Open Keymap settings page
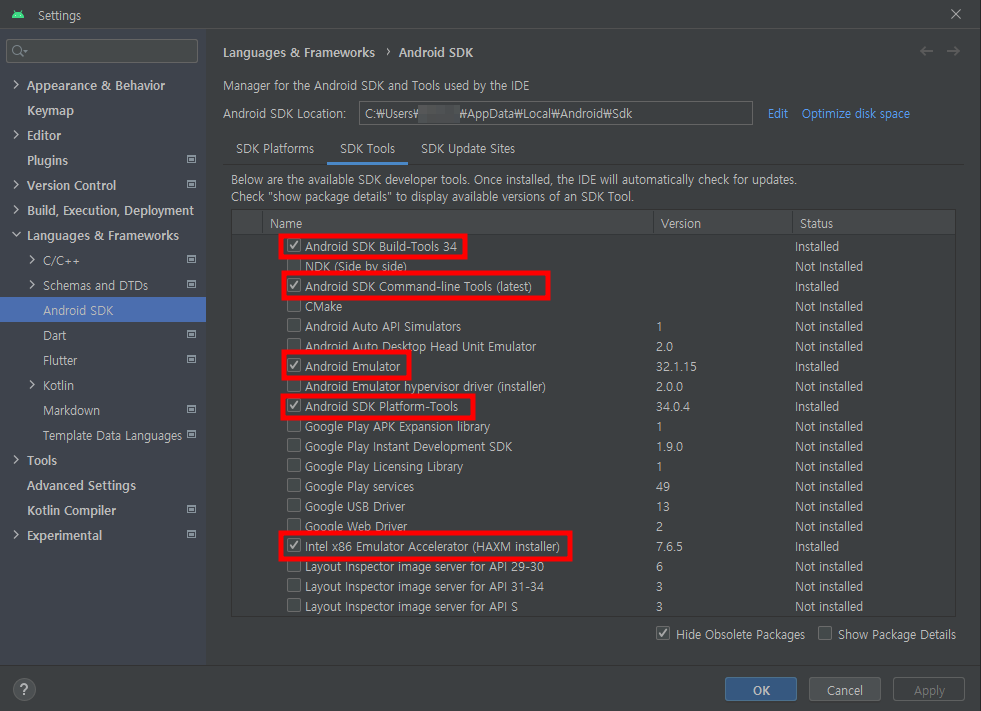 (x=50, y=110)
